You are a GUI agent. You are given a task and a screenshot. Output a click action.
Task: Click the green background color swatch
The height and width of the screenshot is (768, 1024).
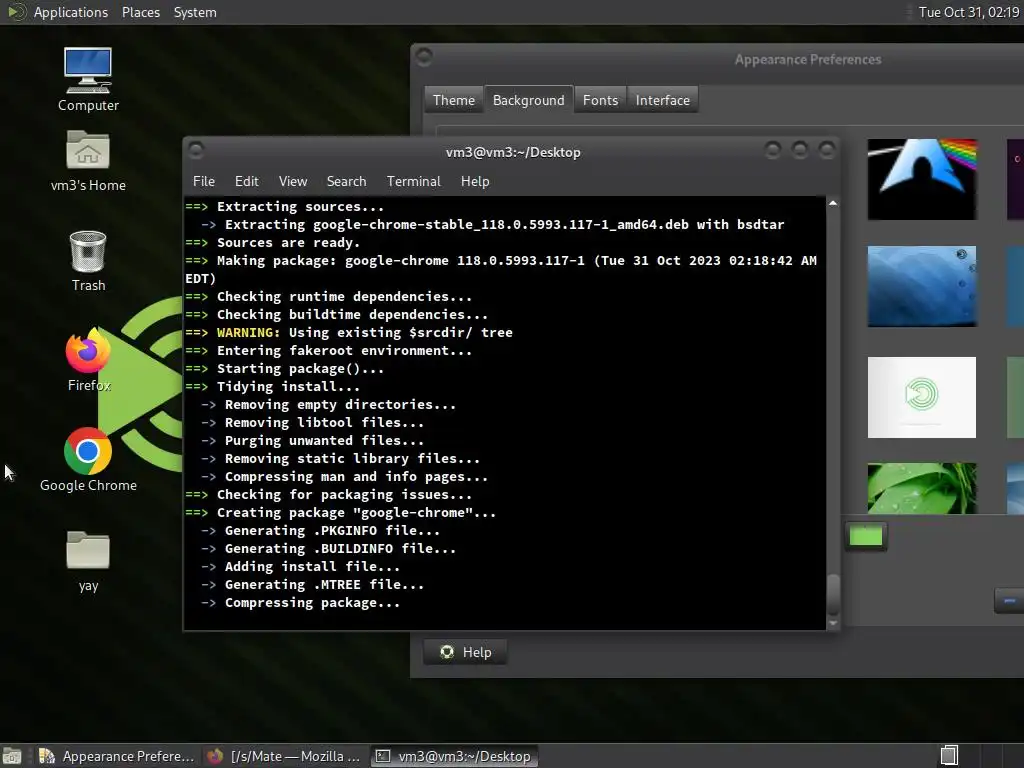pos(866,536)
